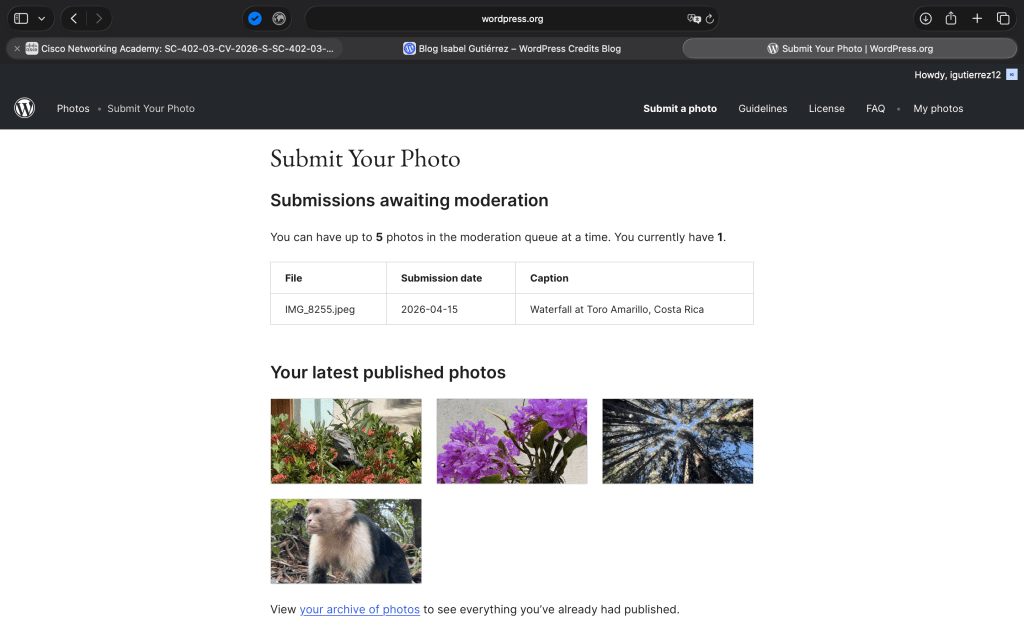
Task: Click the WordPress logo in the header
Action: tap(25, 108)
